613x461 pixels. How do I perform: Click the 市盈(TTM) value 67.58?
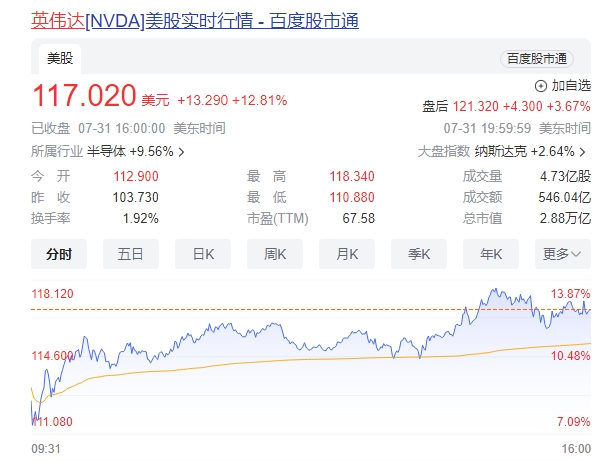pos(358,219)
